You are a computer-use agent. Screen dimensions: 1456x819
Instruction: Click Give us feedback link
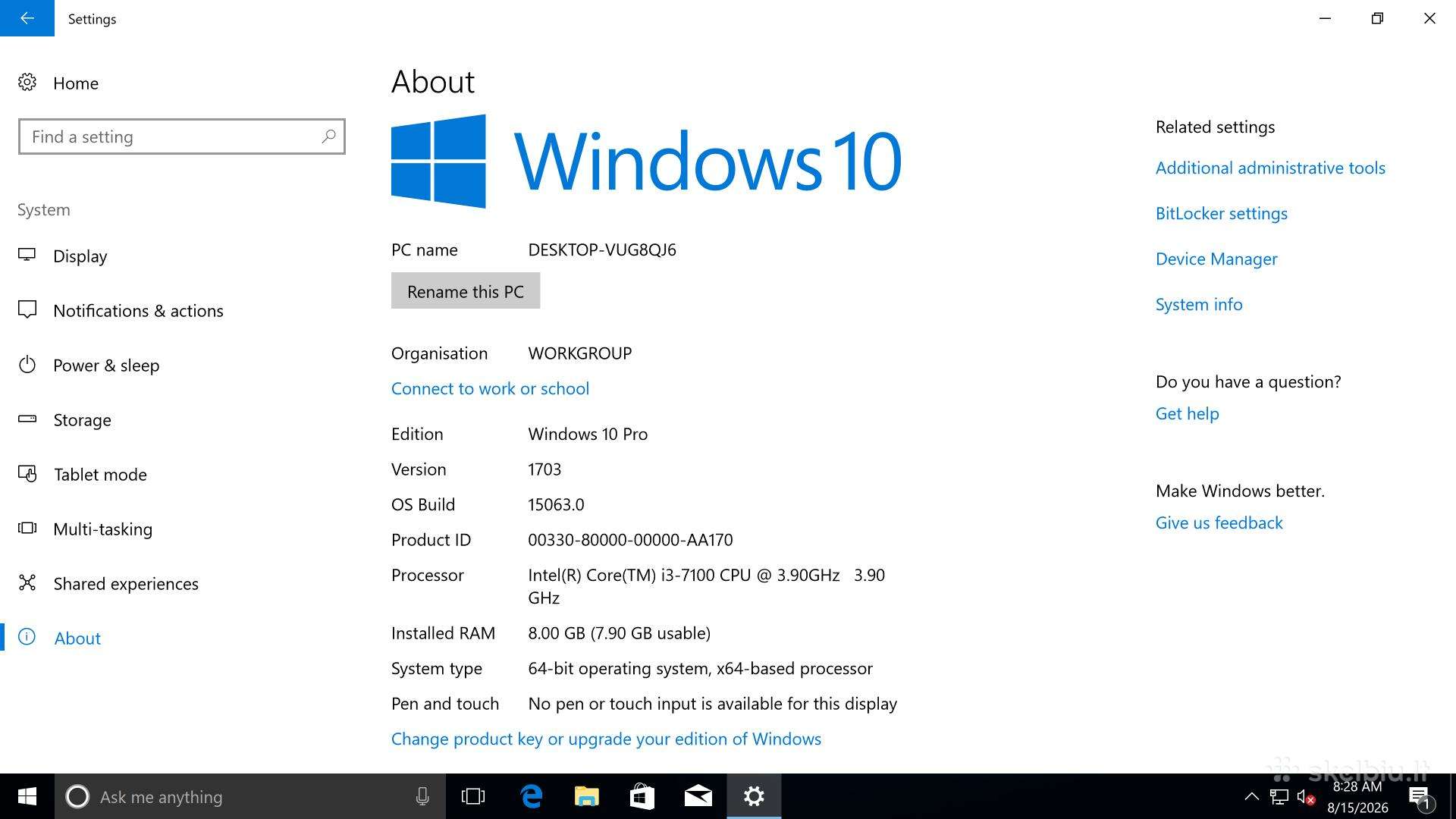coord(1219,522)
